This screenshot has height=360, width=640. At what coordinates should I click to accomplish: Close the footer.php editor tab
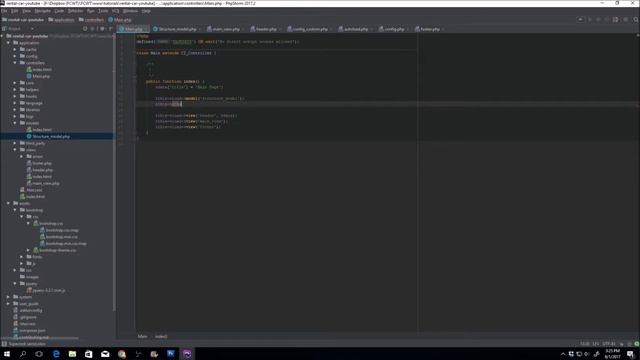click(443, 29)
